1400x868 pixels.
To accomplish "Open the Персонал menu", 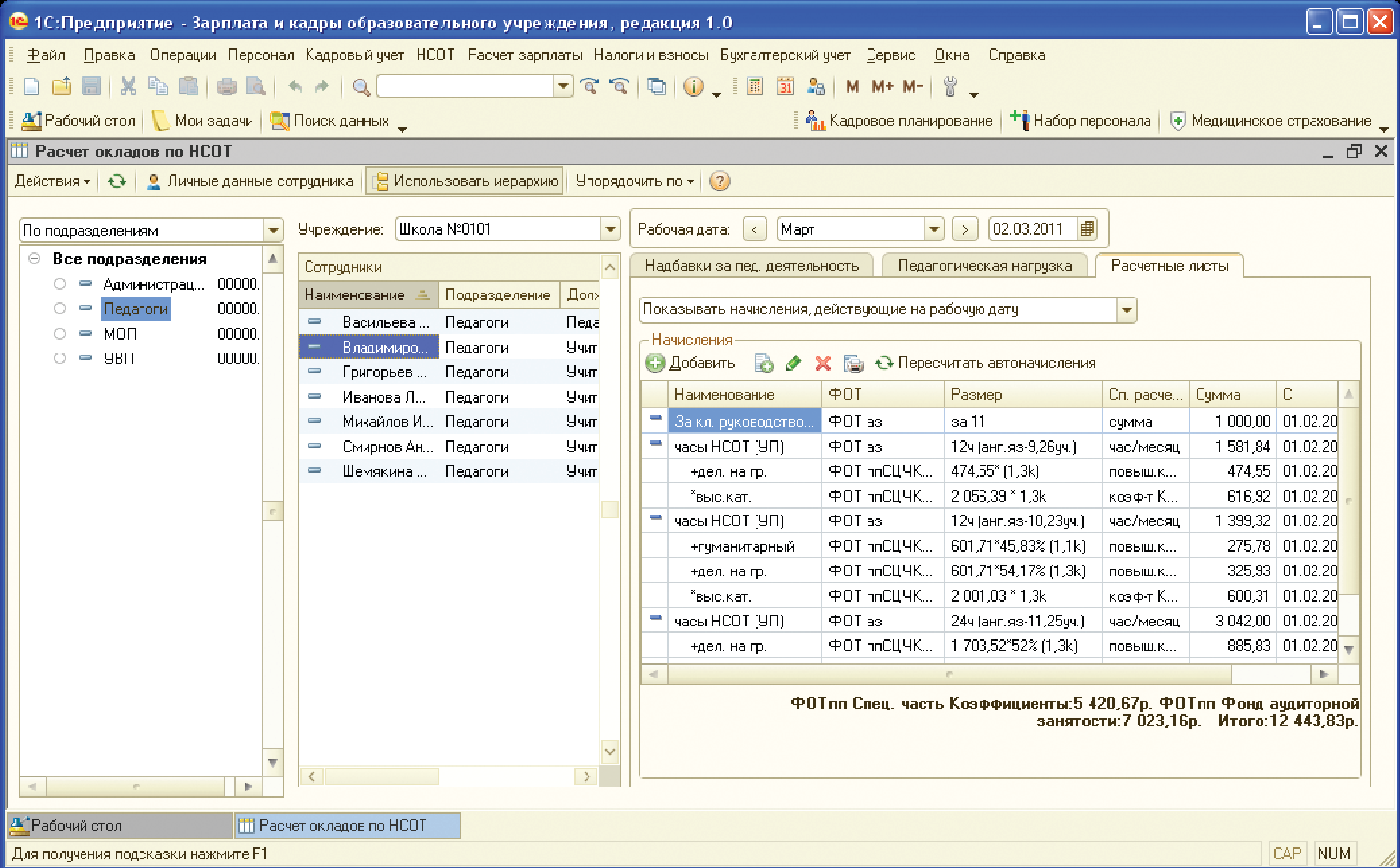I will (261, 55).
